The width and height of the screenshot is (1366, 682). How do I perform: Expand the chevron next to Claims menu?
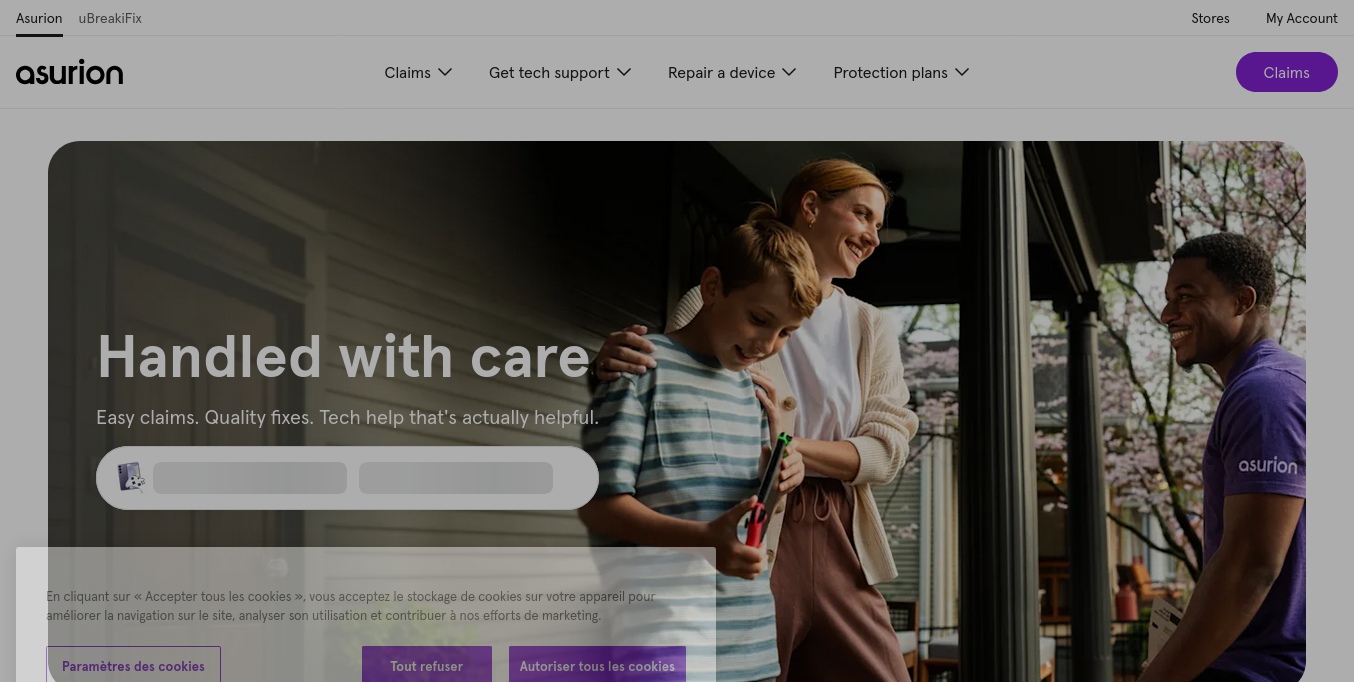445,72
